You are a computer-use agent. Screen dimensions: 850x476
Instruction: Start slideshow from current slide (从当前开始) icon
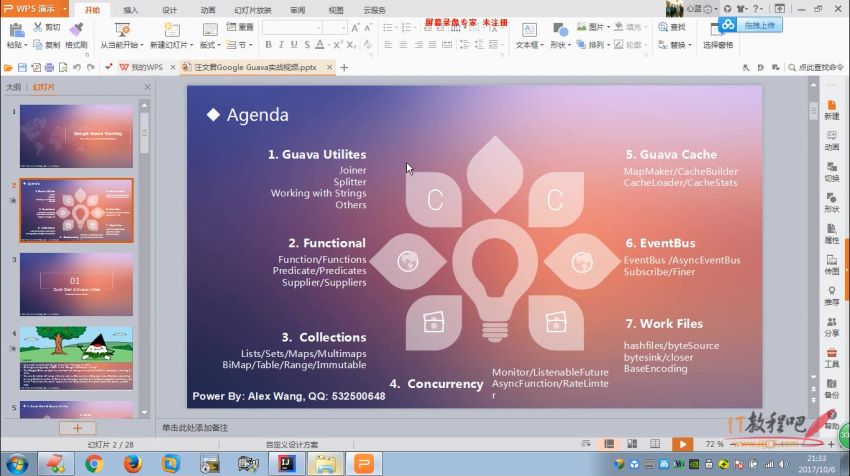122,30
